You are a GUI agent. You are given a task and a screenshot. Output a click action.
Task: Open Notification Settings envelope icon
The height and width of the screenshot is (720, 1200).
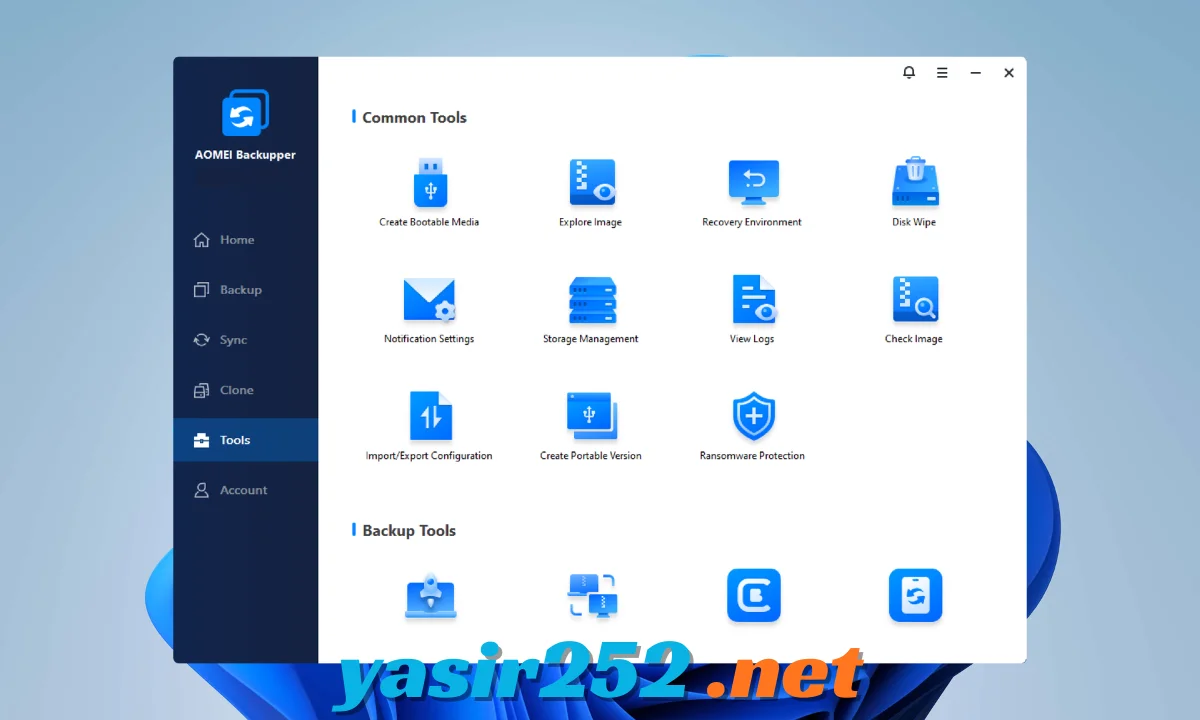429,300
